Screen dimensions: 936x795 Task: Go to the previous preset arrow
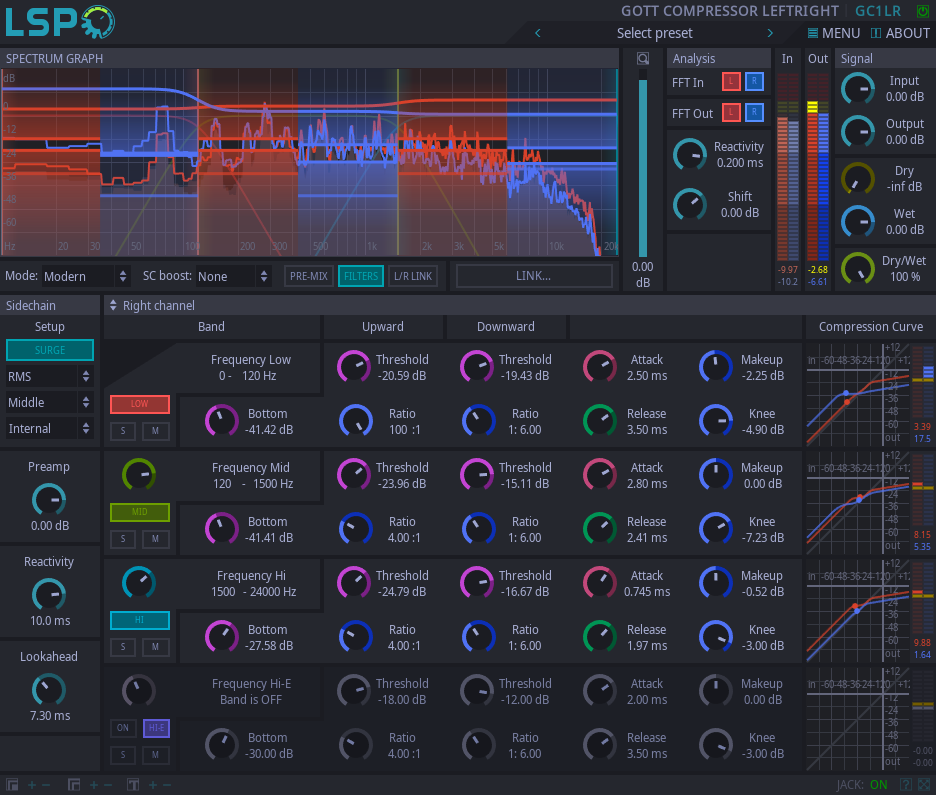(538, 33)
